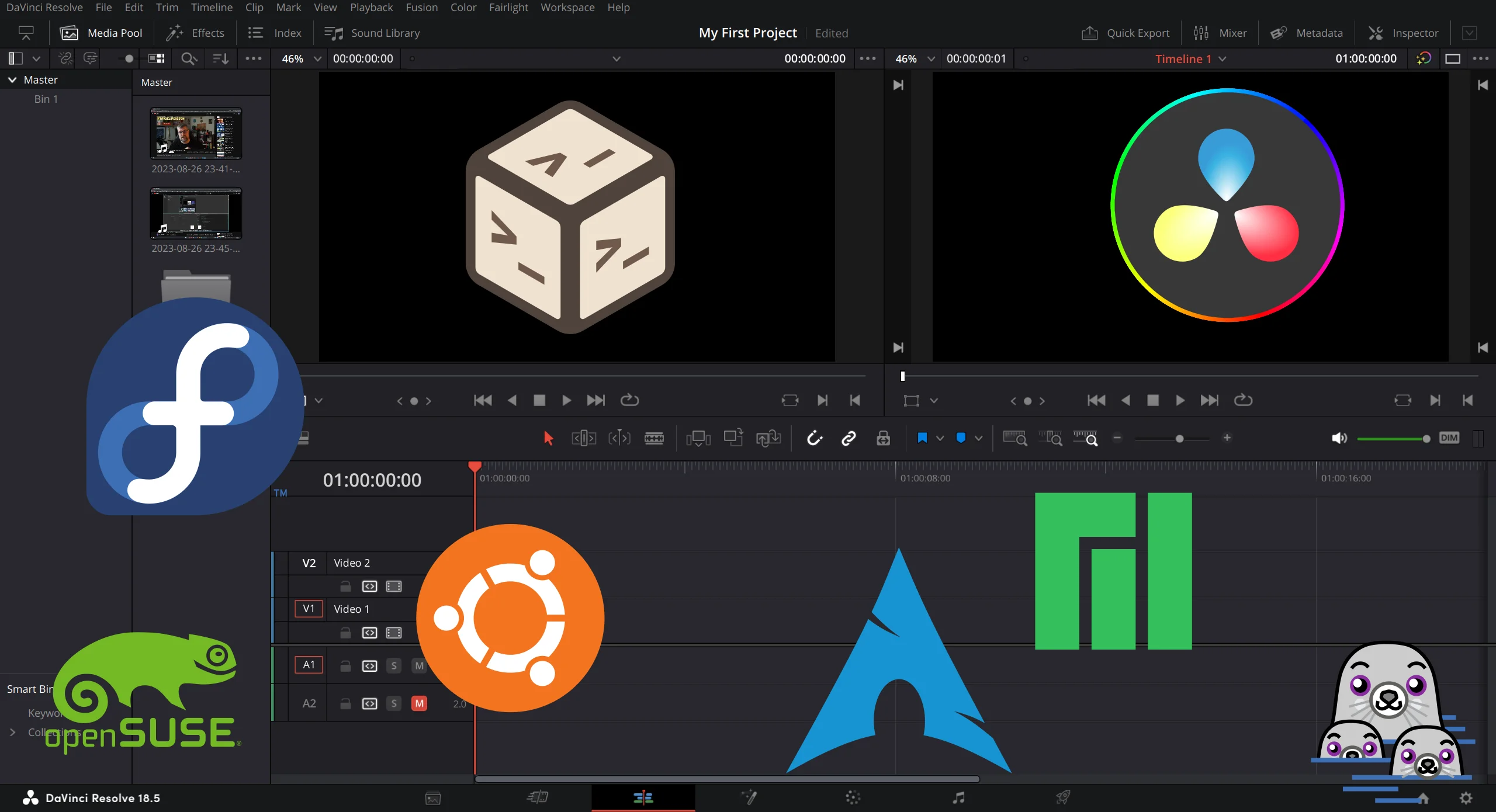The width and height of the screenshot is (1496, 812).
Task: Click the green monitor volume slider
Action: [1392, 439]
